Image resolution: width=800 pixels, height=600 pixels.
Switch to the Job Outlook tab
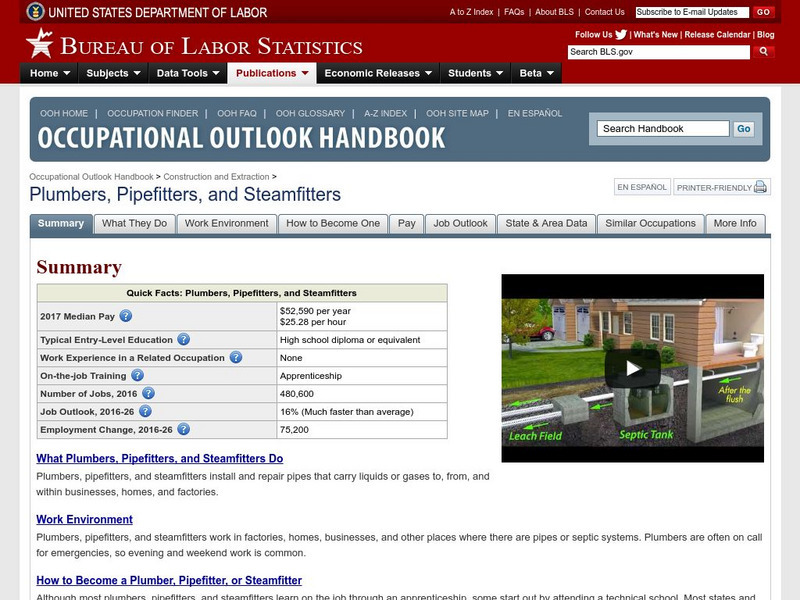tap(460, 223)
